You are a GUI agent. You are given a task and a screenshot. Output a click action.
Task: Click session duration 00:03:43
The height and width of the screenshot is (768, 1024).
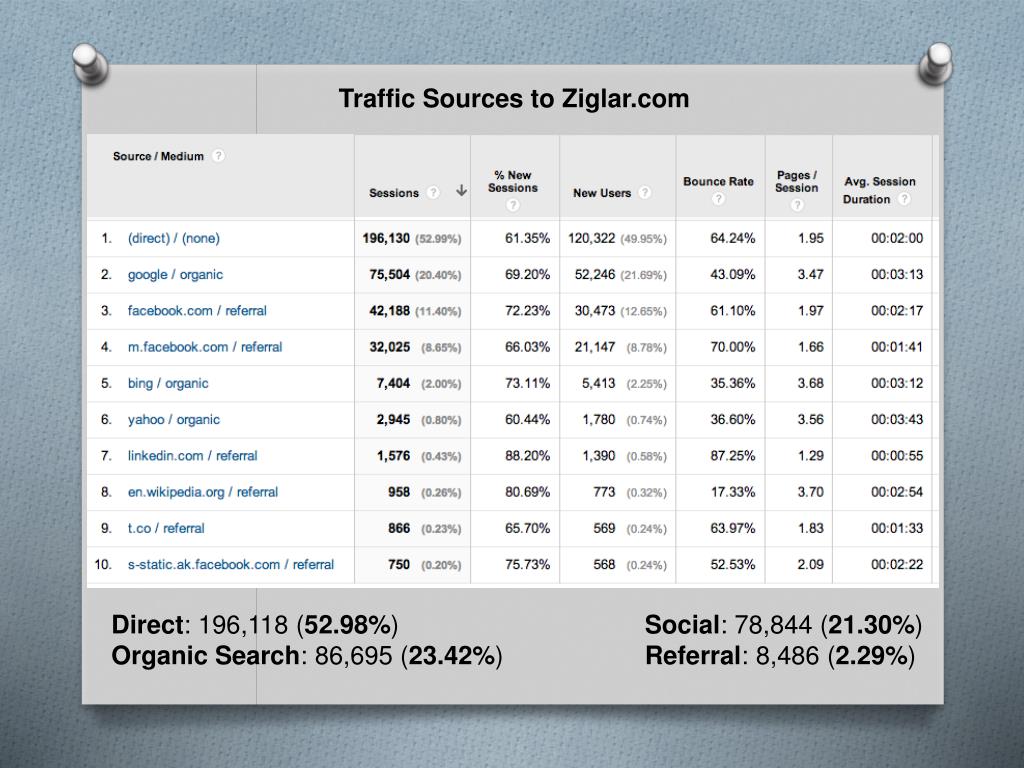coord(897,420)
